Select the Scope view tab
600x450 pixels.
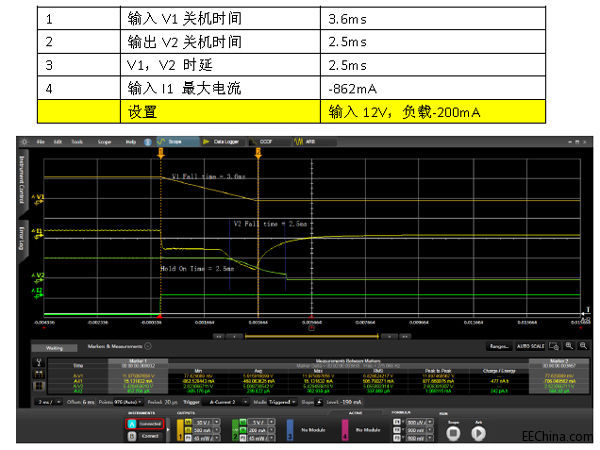point(177,142)
